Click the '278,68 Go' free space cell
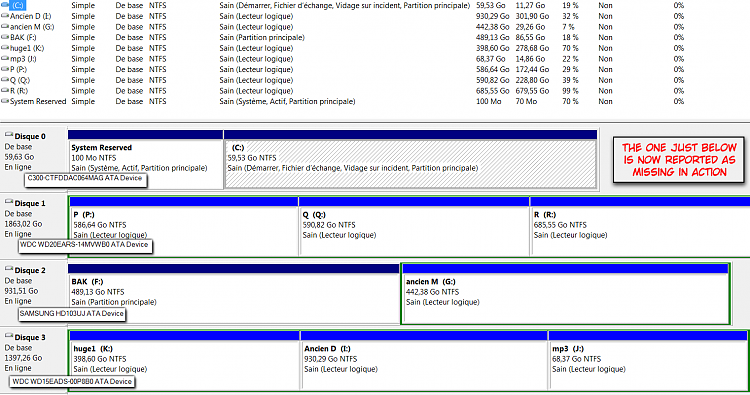The width and height of the screenshot is (750, 395). click(532, 48)
